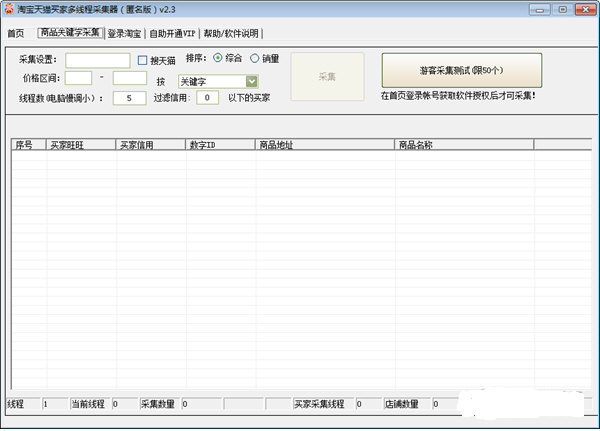Sort by 买家旺旺 column header
This screenshot has height=431, width=600.
[81, 145]
